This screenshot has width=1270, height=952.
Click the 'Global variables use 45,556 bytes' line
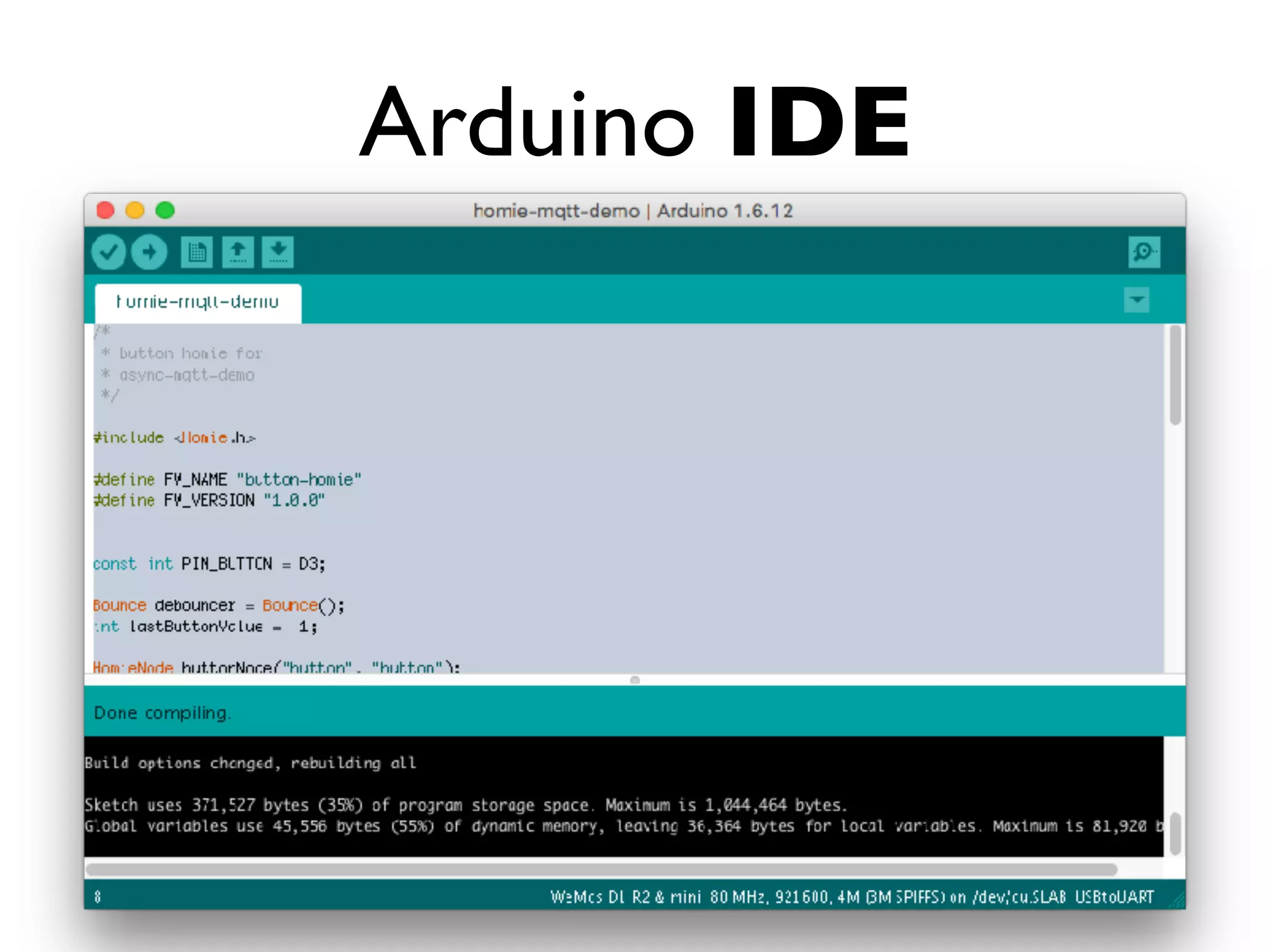click(624, 826)
